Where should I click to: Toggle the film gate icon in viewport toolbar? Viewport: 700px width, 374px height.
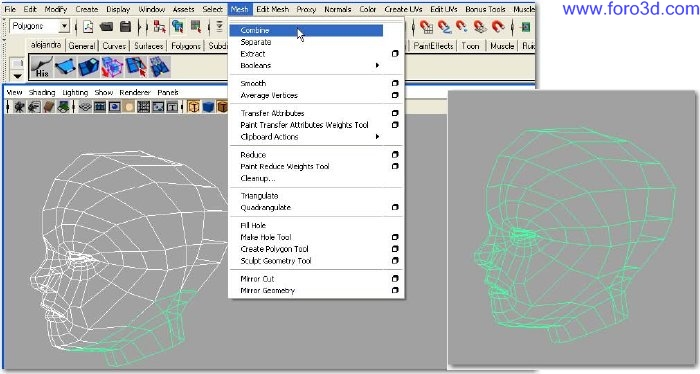point(100,107)
